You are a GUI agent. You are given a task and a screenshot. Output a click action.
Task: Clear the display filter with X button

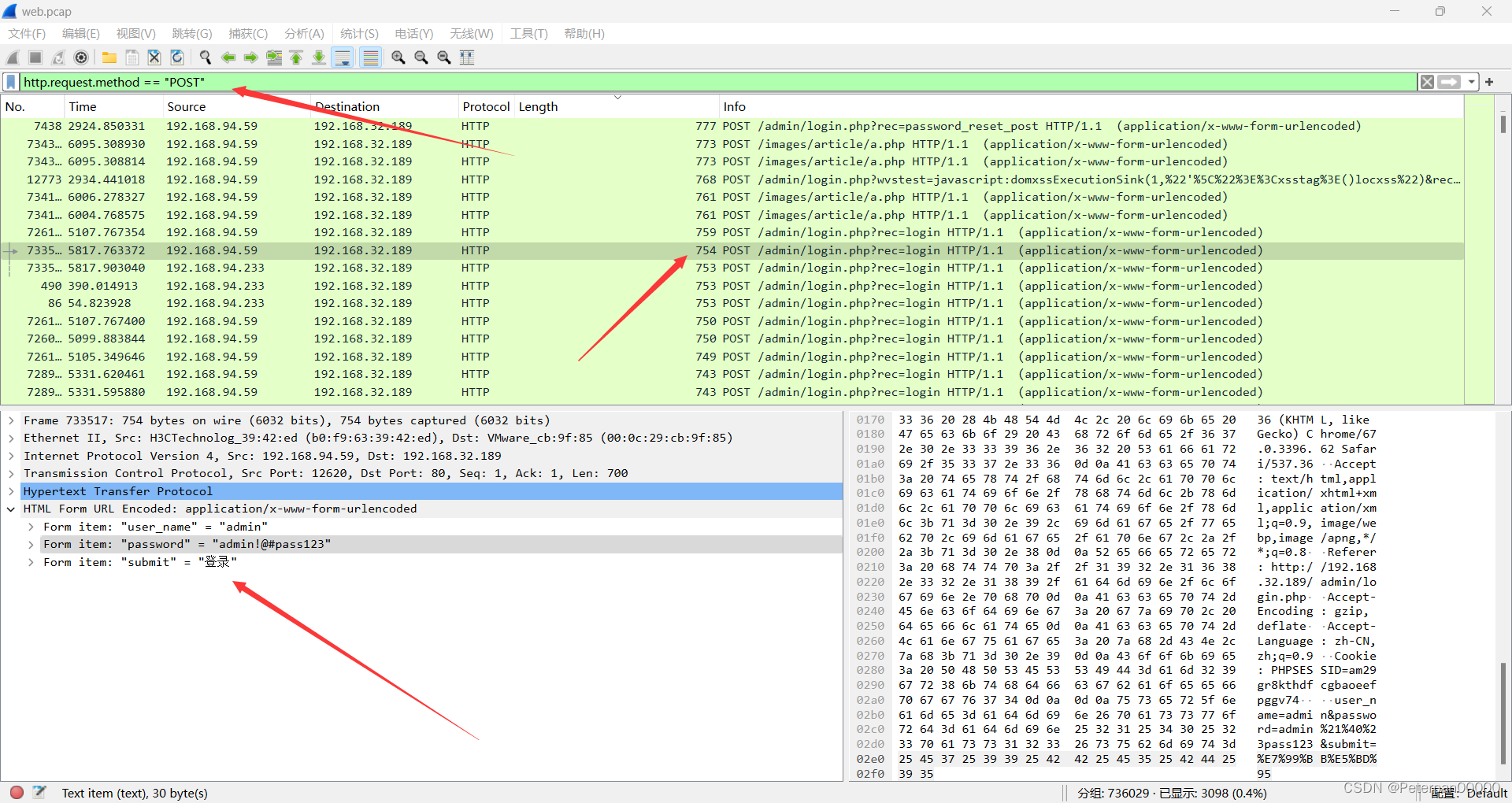1427,82
